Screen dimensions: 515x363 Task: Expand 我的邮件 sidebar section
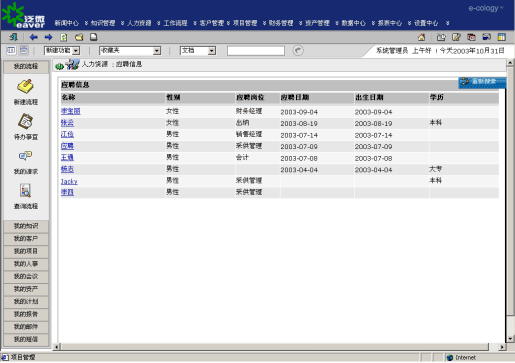click(26, 327)
